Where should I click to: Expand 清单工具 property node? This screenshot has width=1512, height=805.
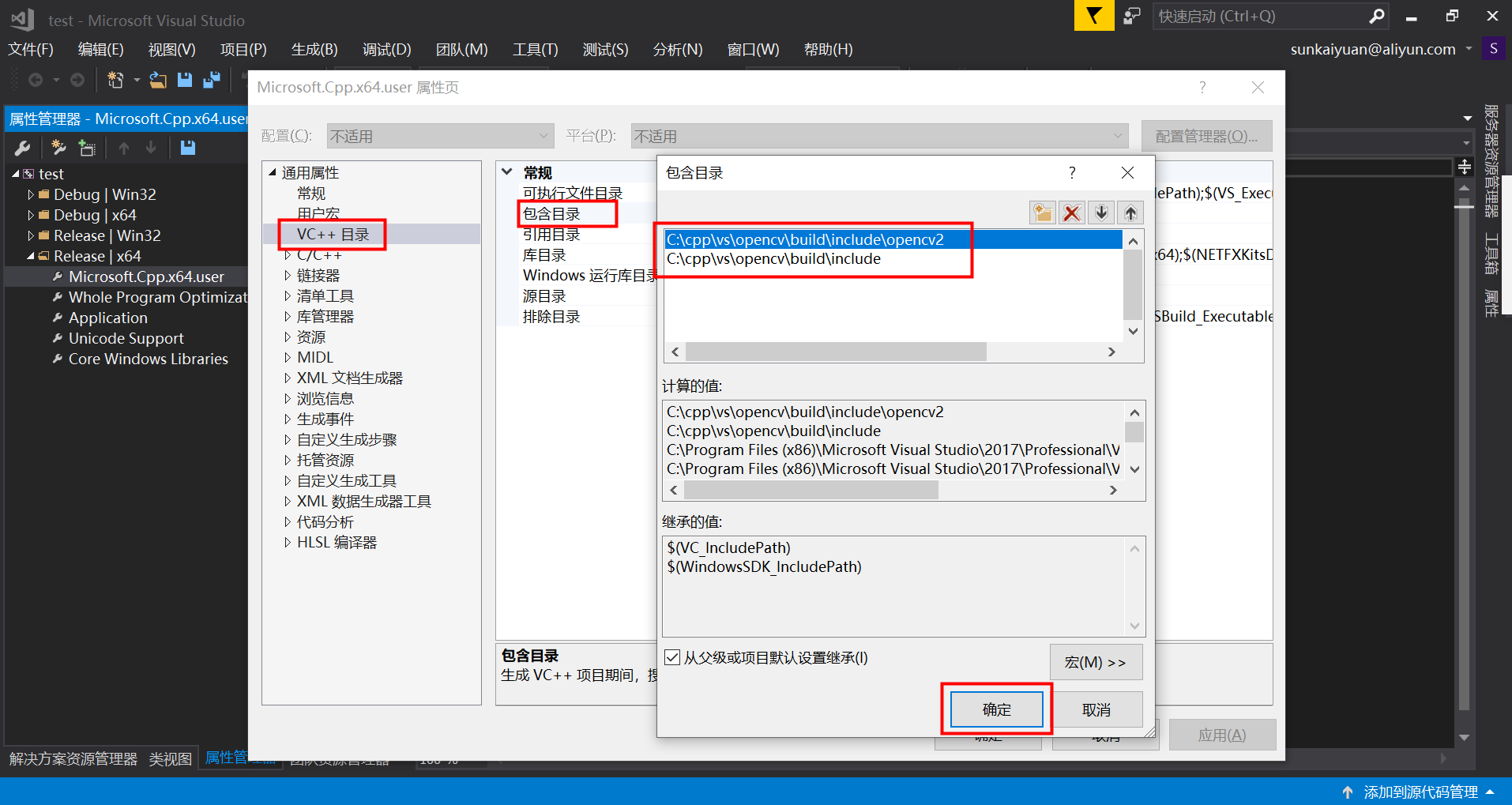point(288,296)
